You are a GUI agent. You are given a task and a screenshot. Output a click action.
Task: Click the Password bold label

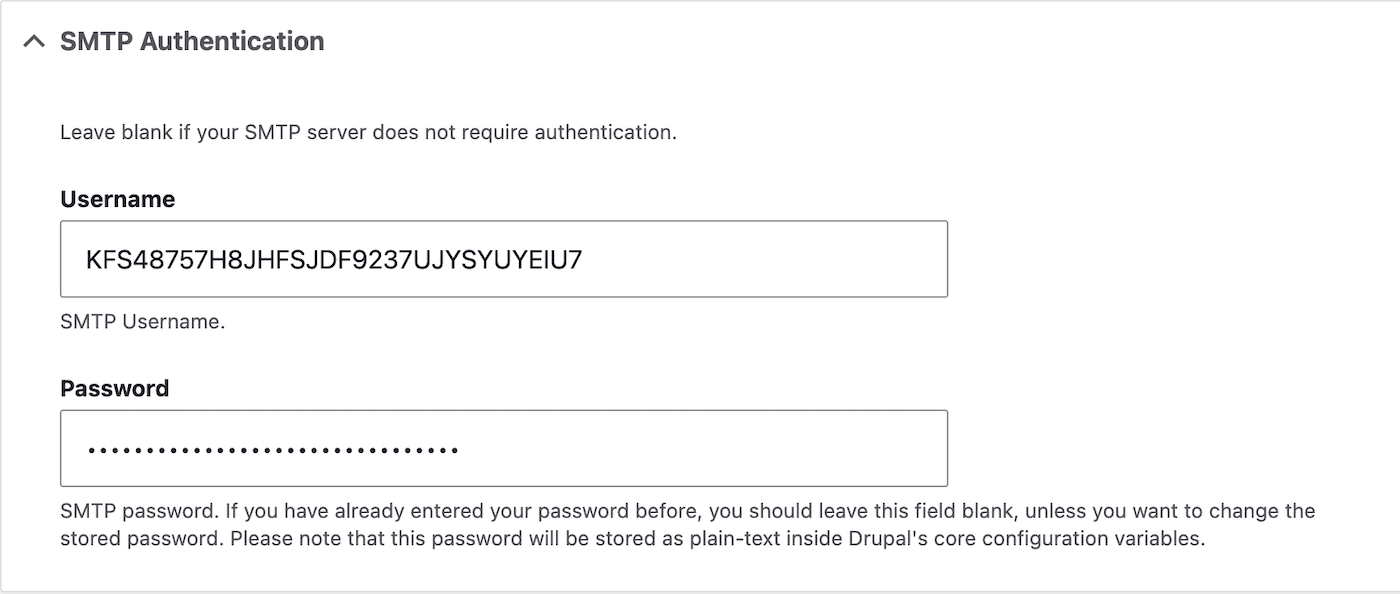115,388
